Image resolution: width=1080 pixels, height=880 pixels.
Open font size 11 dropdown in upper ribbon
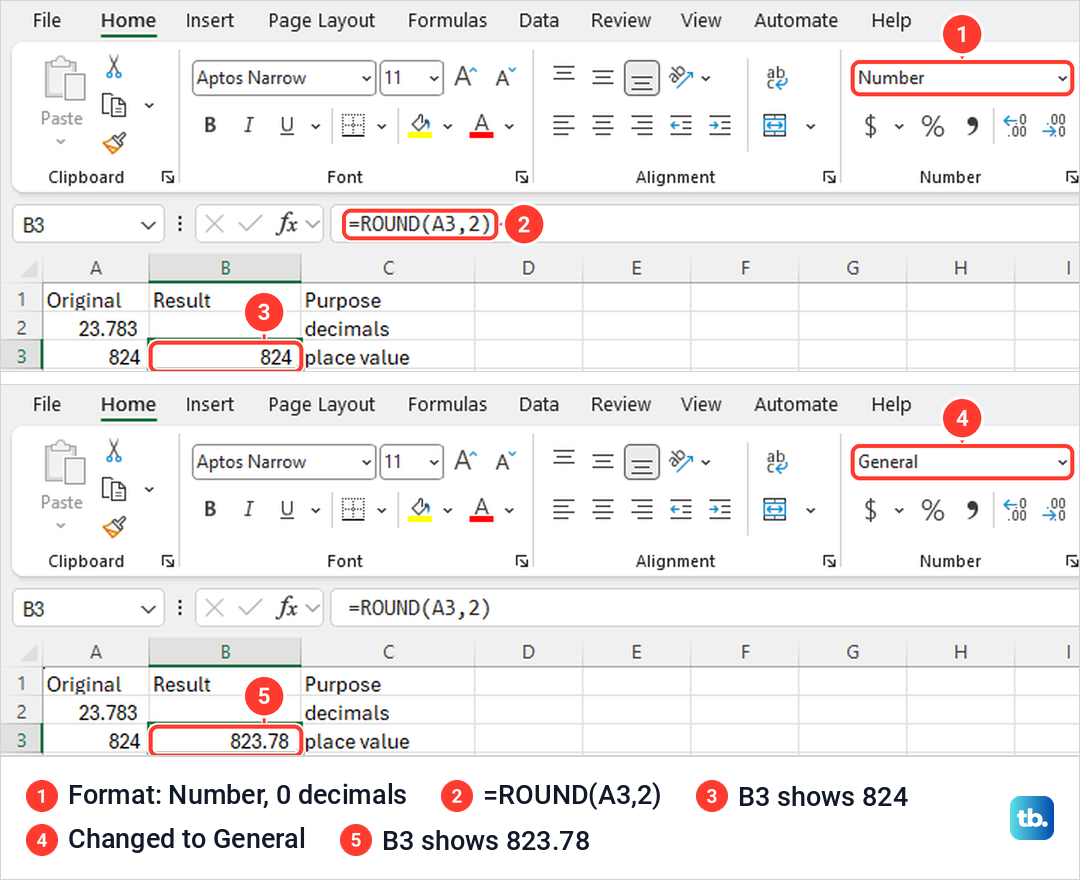click(x=434, y=78)
